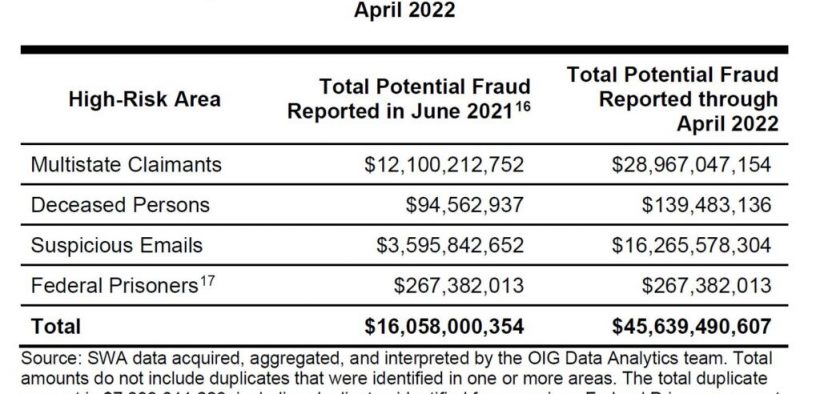Open footnote 17 next to Federal Prisoners

pos(207,282)
